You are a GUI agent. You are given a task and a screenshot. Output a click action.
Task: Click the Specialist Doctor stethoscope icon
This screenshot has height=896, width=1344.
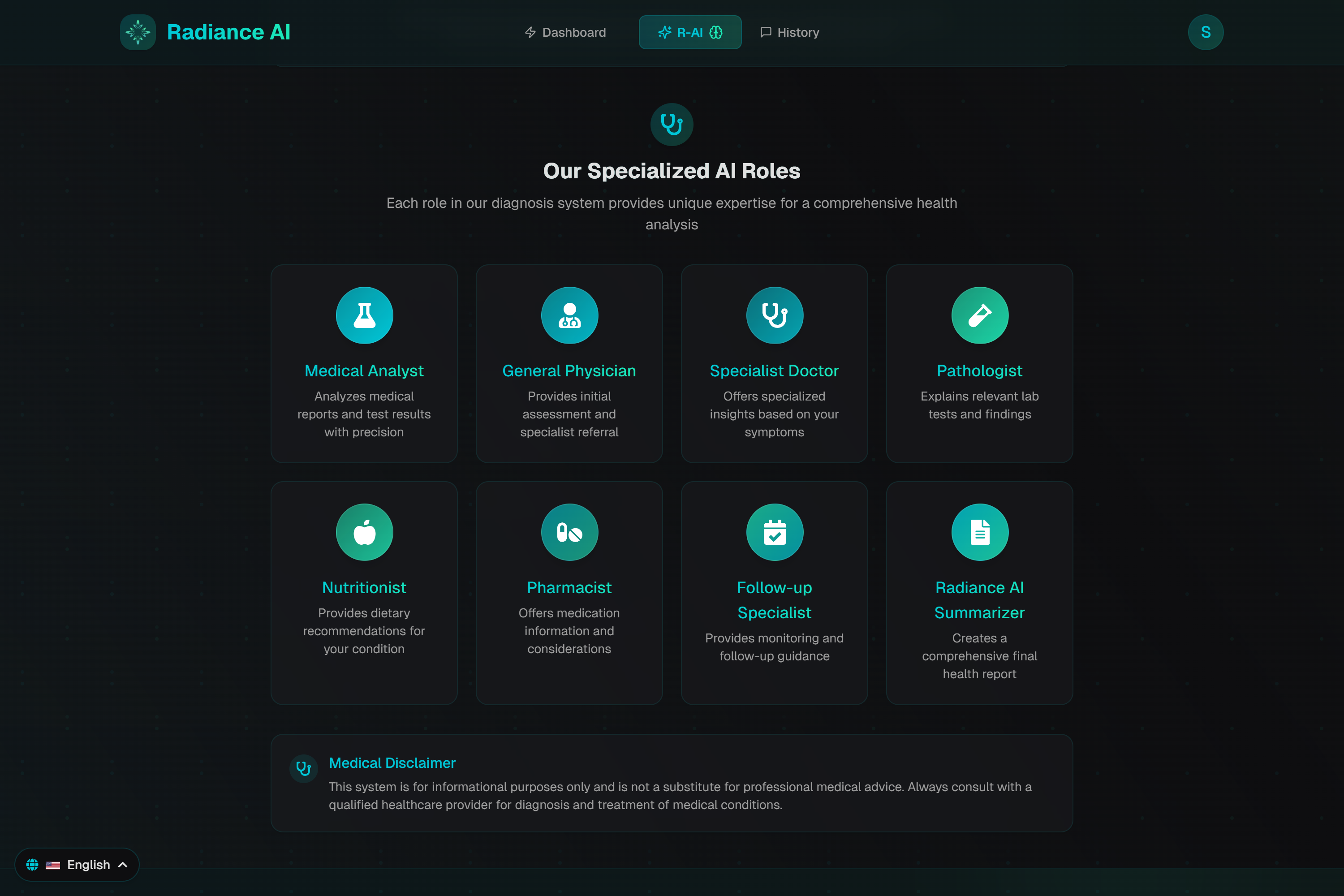click(774, 315)
